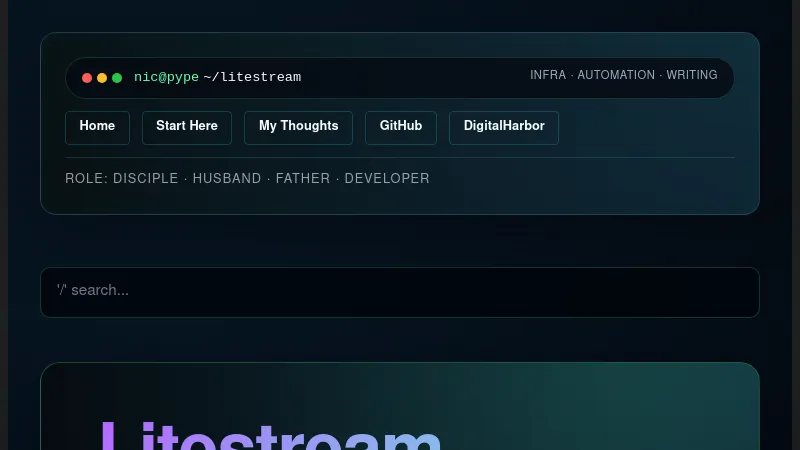Viewport: 800px width, 450px height.
Task: Click the WRITING tagline word
Action: tap(692, 75)
